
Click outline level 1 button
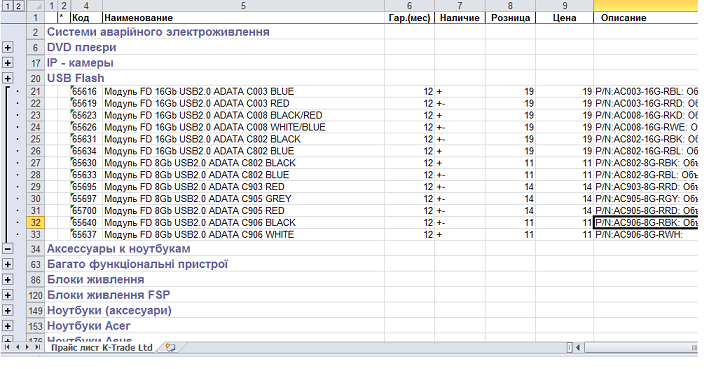coord(7,6)
